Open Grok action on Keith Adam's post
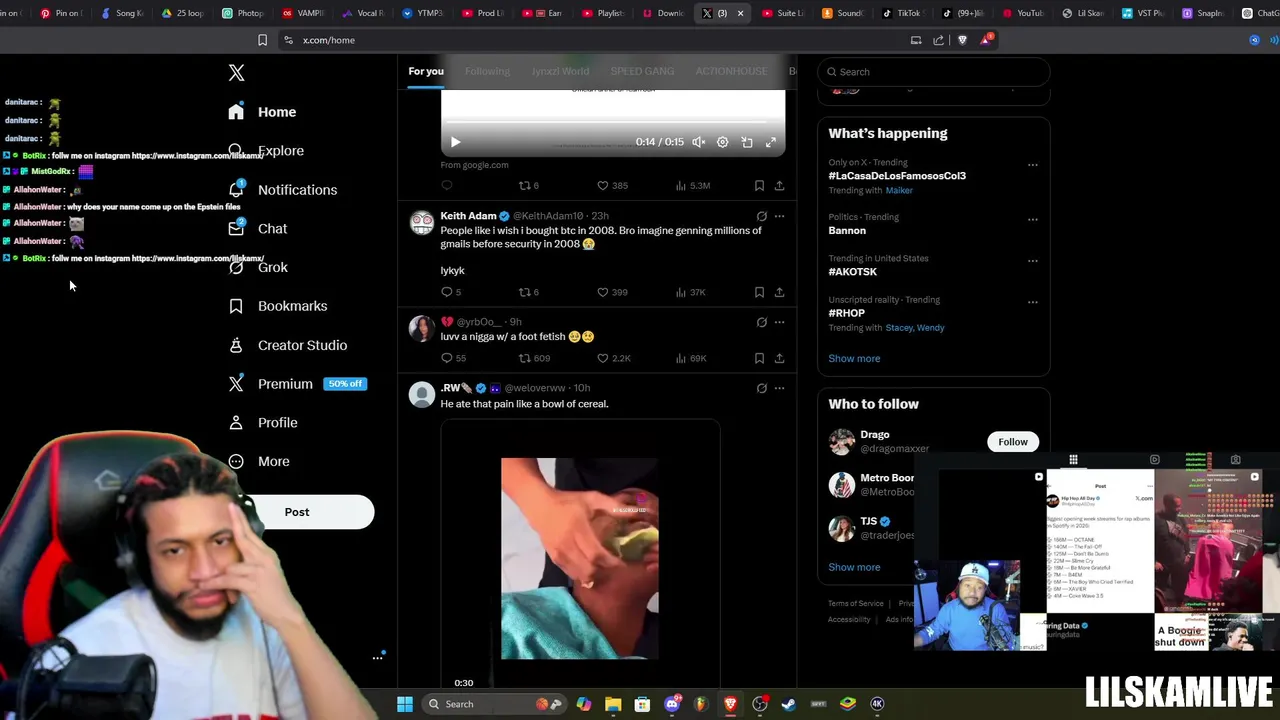1280x720 pixels. click(x=762, y=216)
